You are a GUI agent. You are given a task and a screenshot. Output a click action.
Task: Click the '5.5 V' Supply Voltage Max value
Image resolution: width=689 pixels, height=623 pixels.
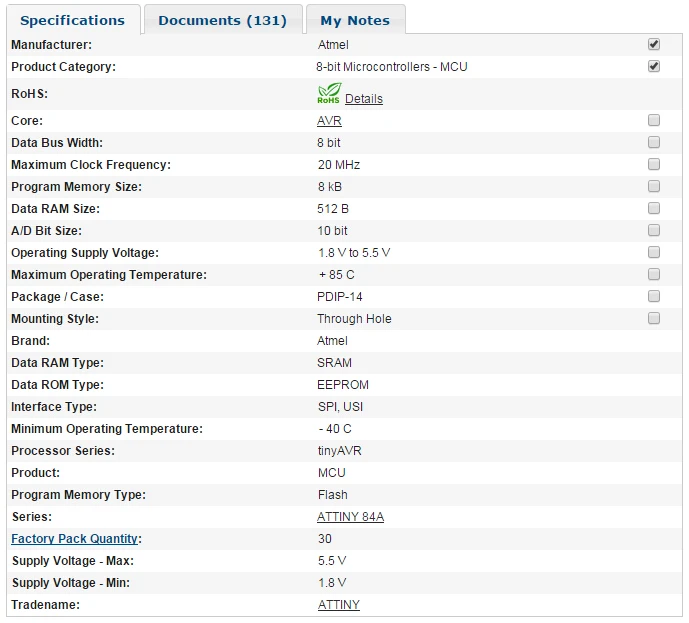[332, 561]
